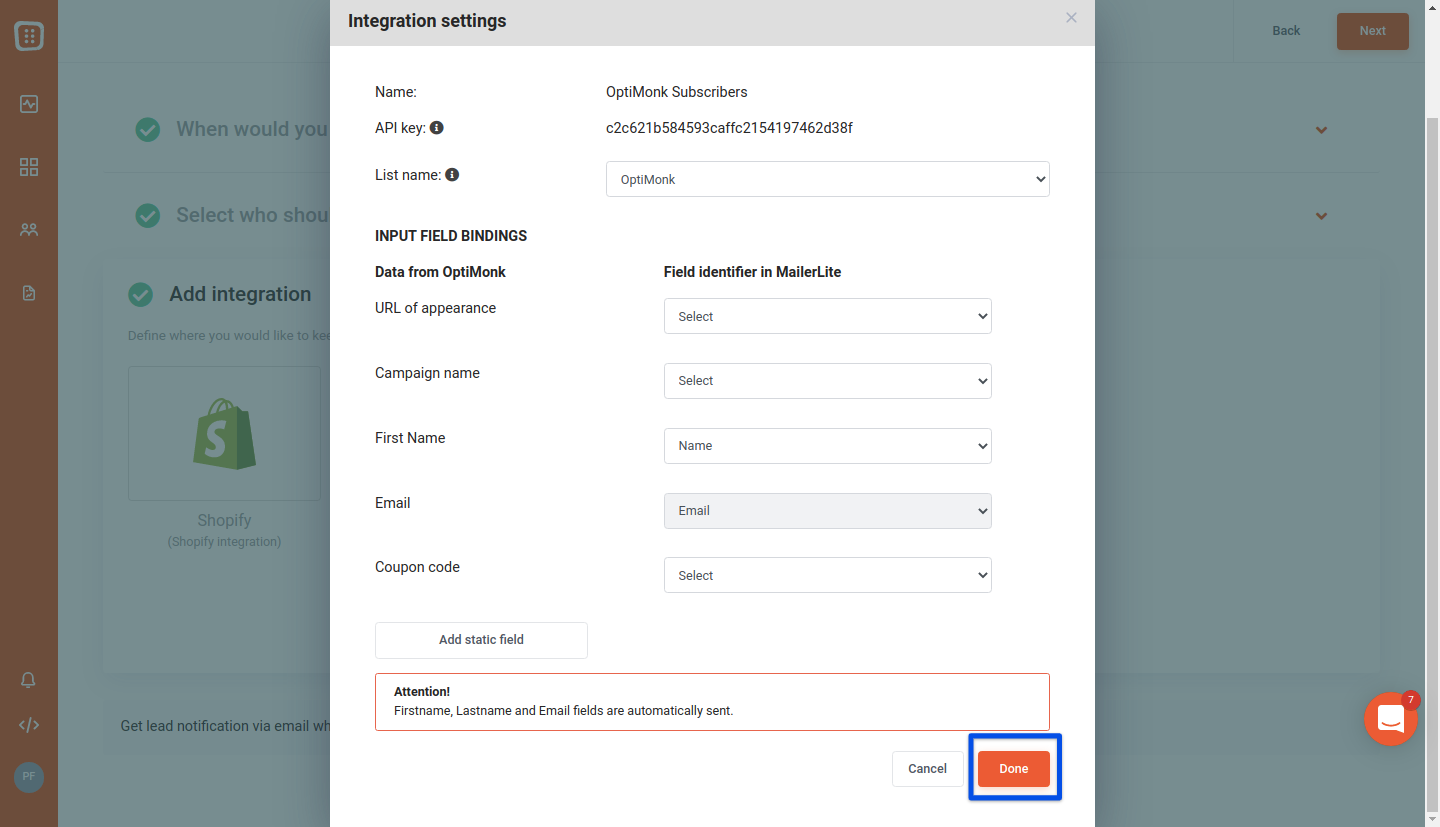This screenshot has height=827, width=1440.
Task: Open the document report icon in sidebar
Action: coord(29,293)
